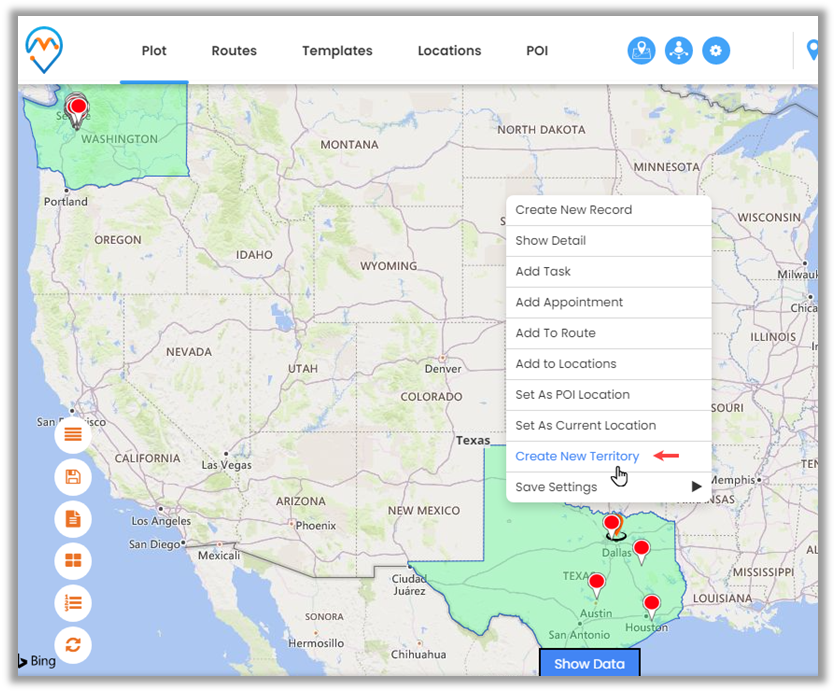
Task: Open settings via the blue gear icon
Action: click(715, 51)
